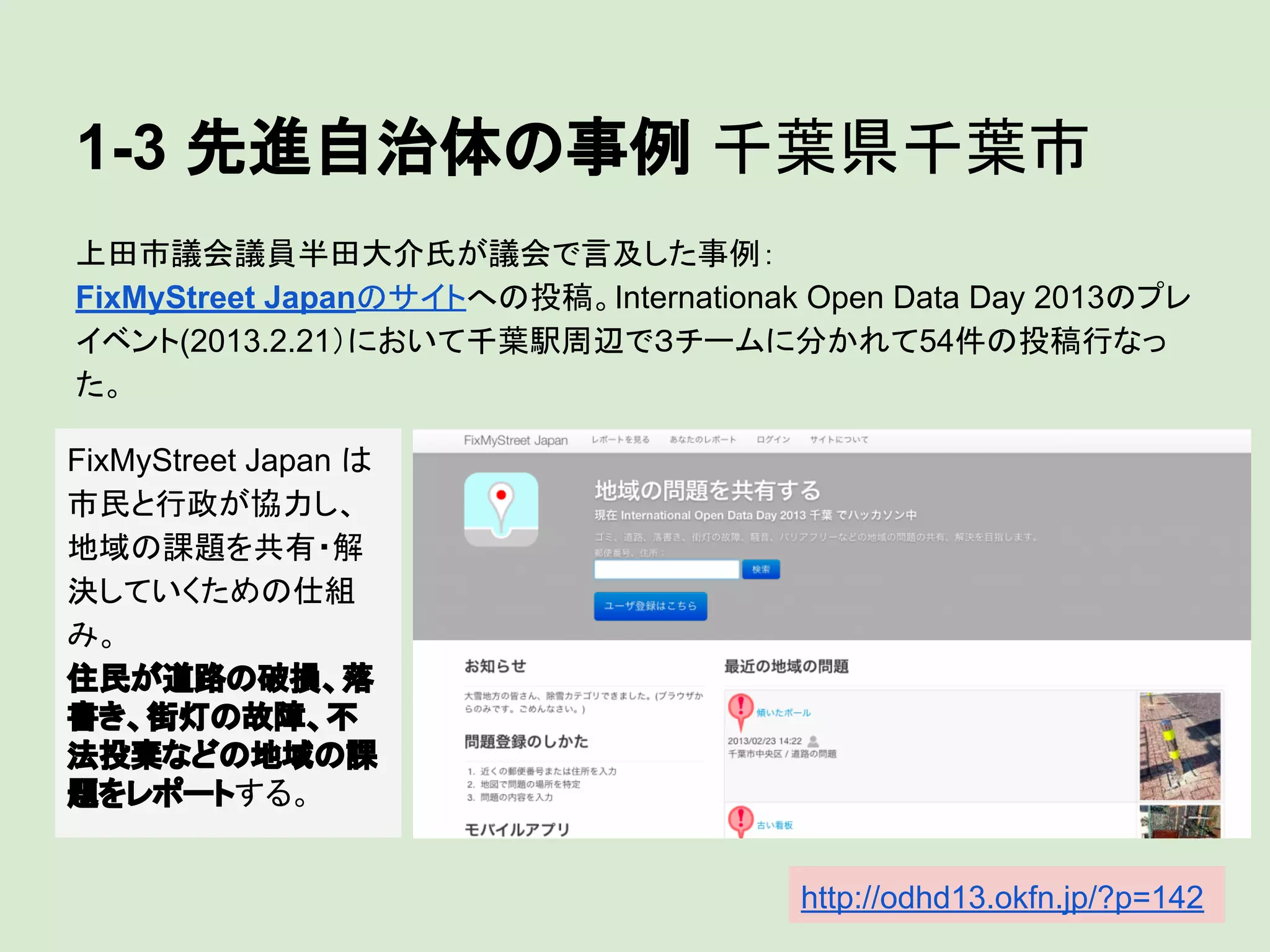
Task: Click the alert pin icon beside 古い看板
Action: point(740,822)
